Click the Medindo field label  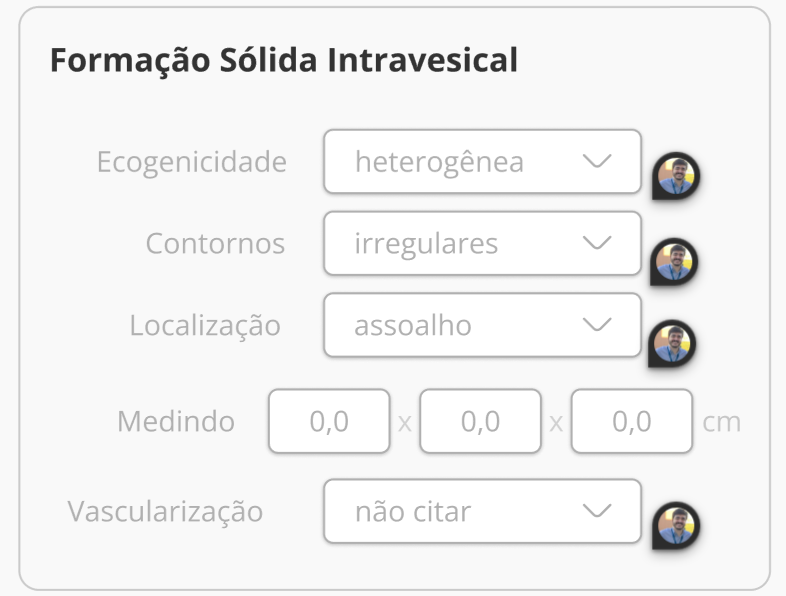click(x=176, y=422)
